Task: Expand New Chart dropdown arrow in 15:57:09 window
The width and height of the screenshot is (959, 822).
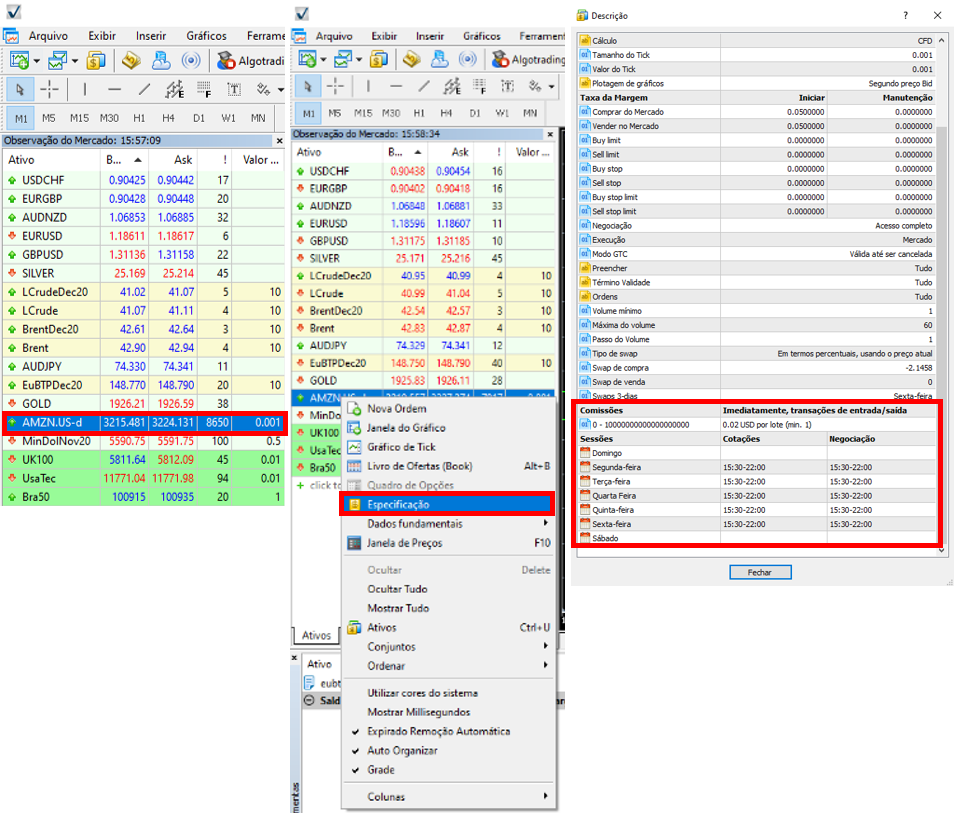Action: pos(37,61)
